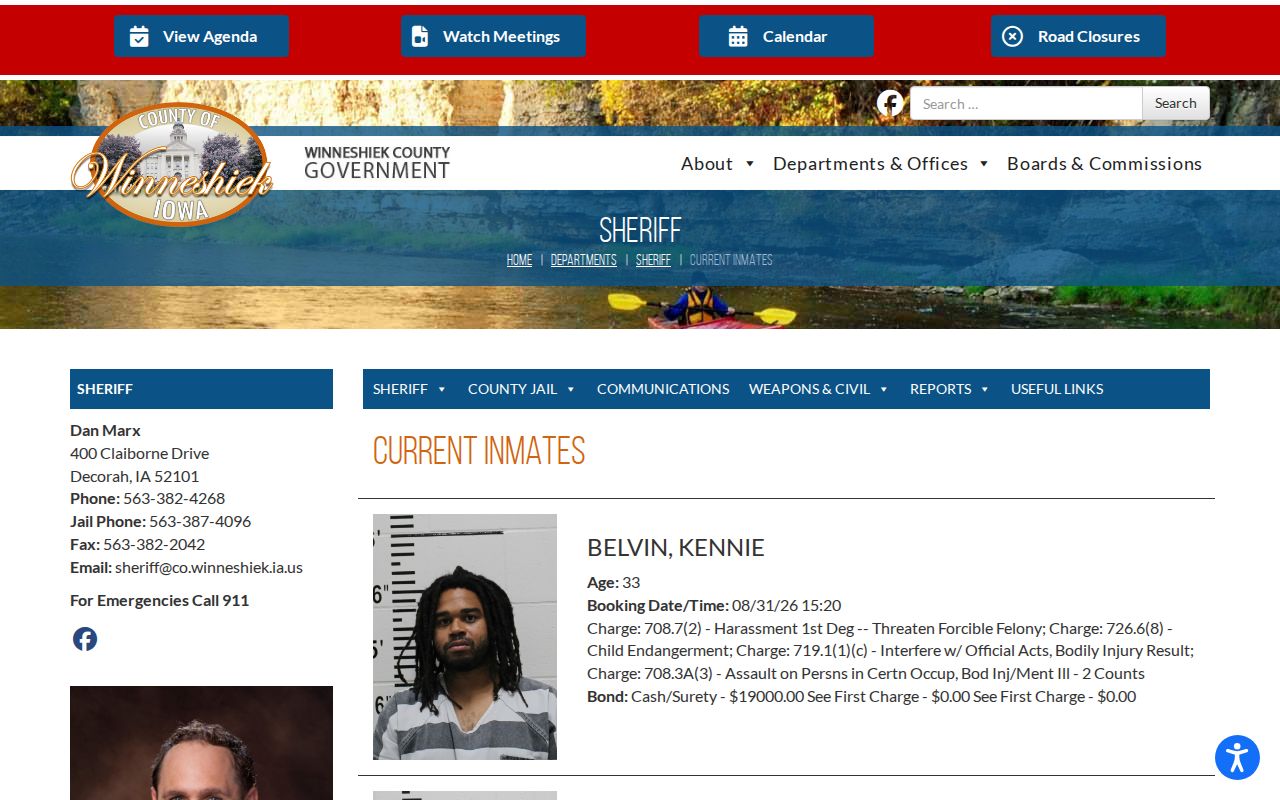Click the Search button

(1176, 103)
